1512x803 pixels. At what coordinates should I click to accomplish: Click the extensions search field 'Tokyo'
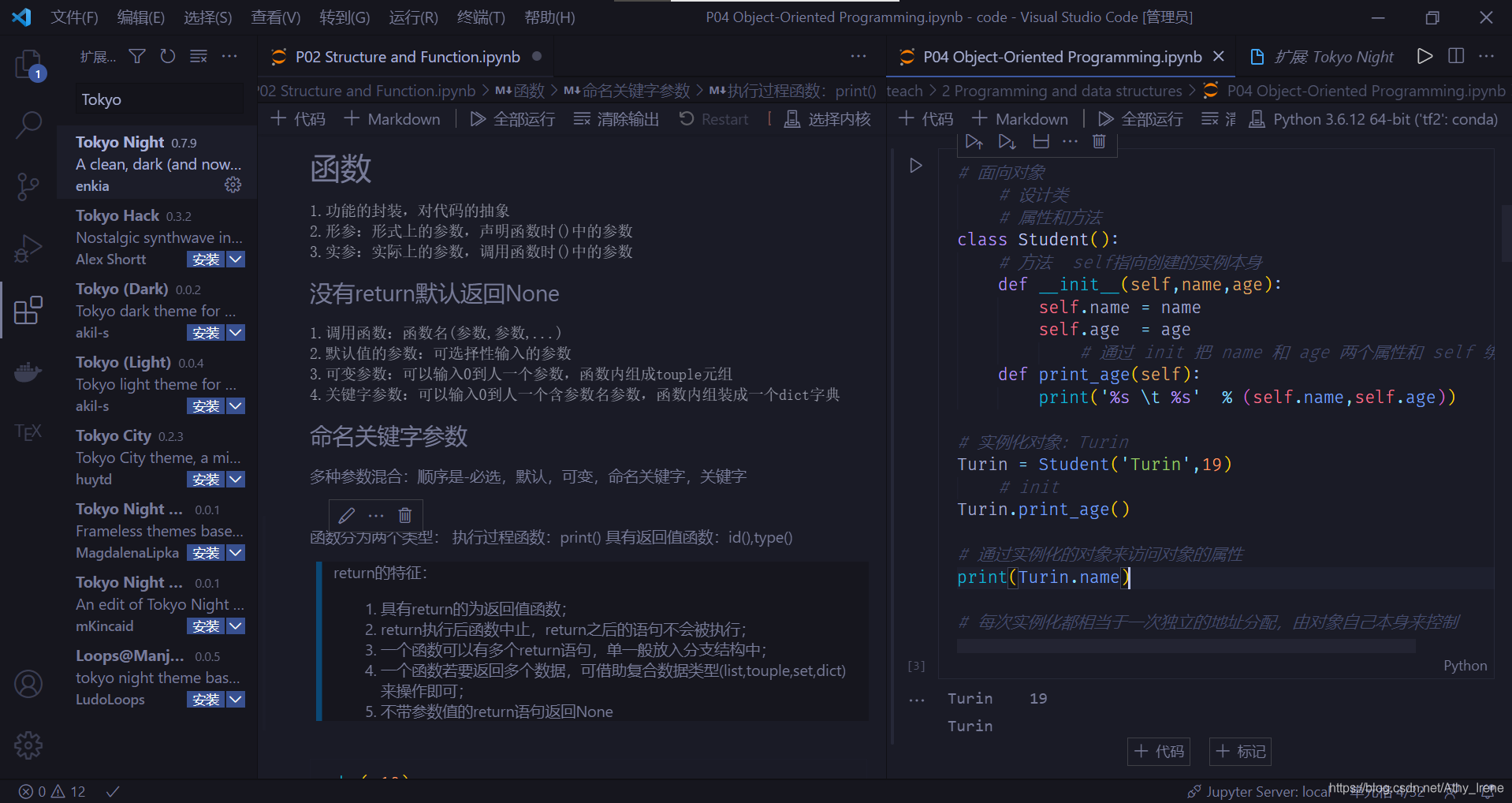coord(159,99)
